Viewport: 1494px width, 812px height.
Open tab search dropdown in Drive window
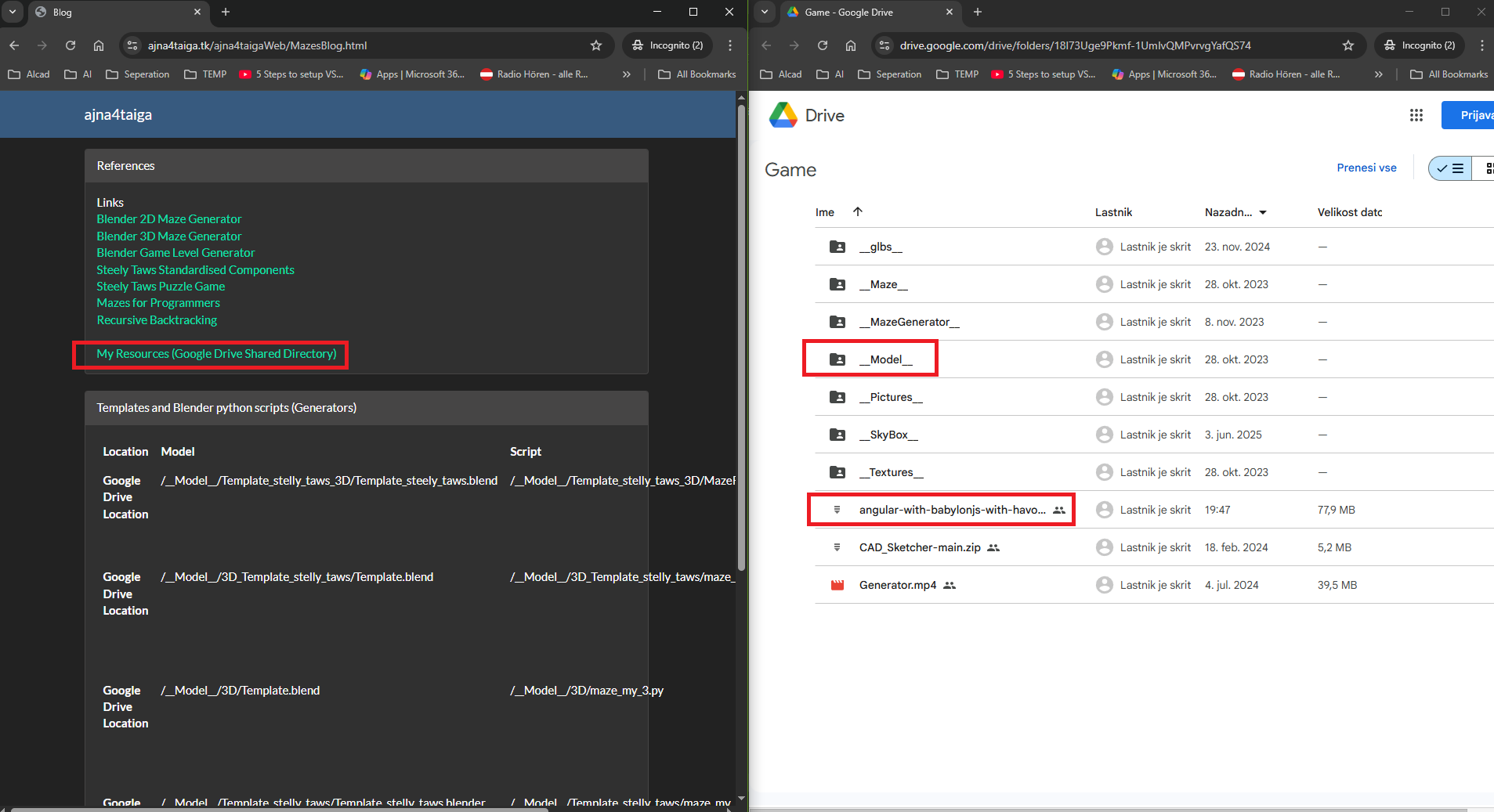[765, 12]
